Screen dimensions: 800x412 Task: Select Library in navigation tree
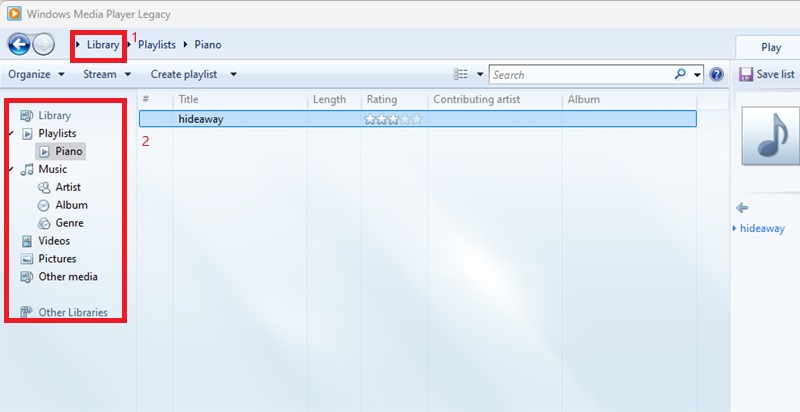click(55, 116)
